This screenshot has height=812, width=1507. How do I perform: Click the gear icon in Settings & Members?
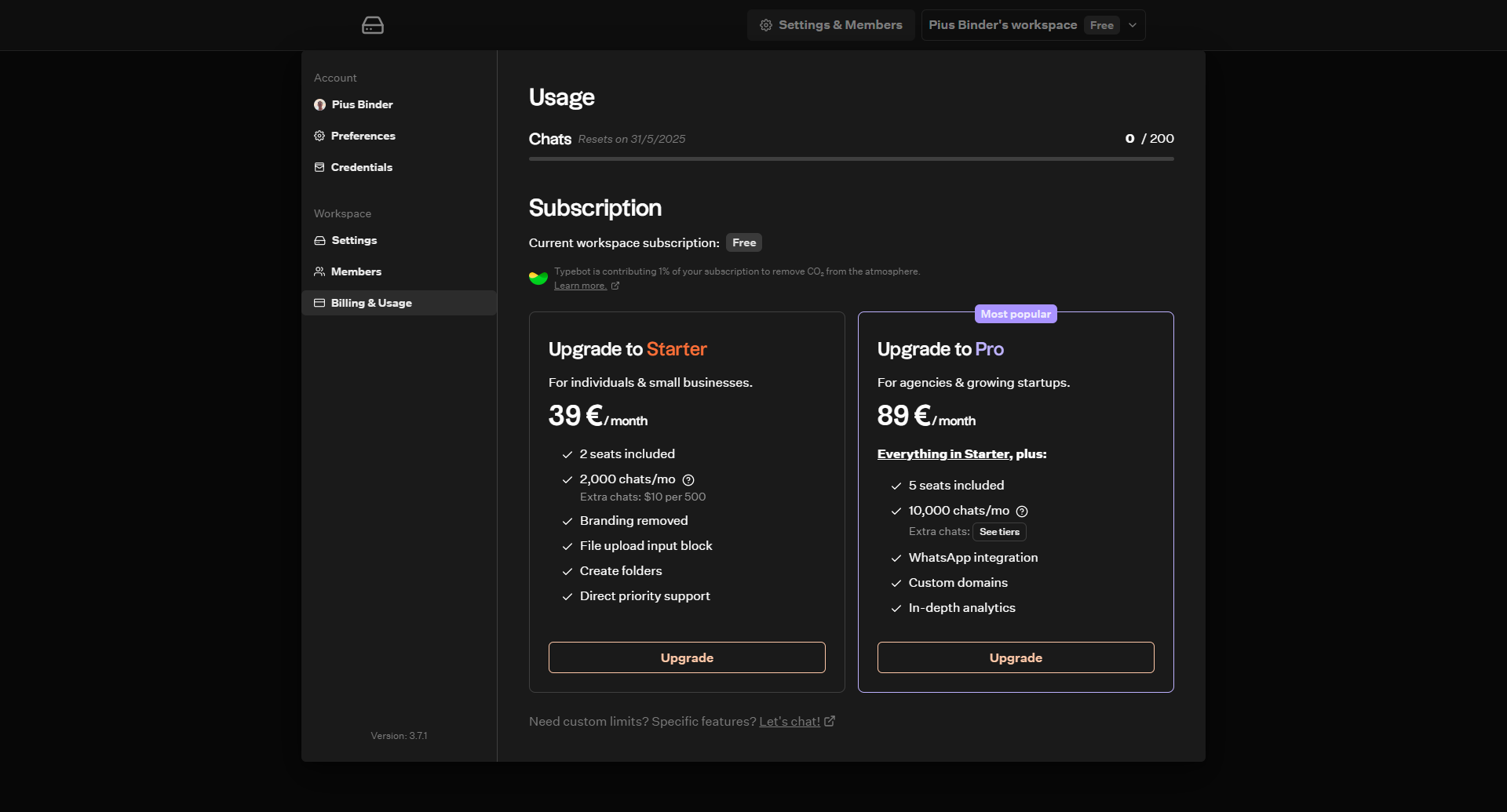click(766, 25)
